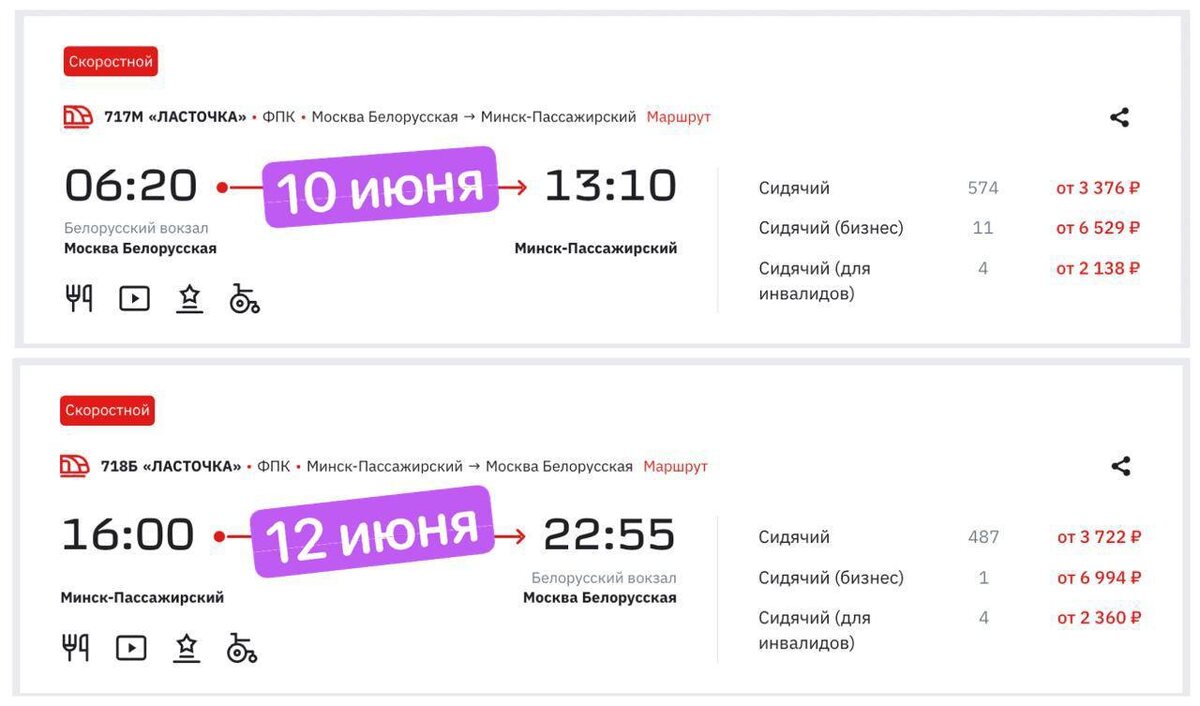This screenshot has width=1200, height=706.
Task: Click red train logo of 717М
Action: [x=78, y=117]
